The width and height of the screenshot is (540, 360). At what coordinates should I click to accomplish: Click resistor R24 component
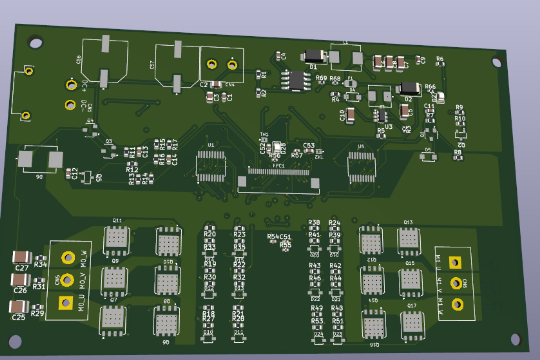tap(334, 228)
